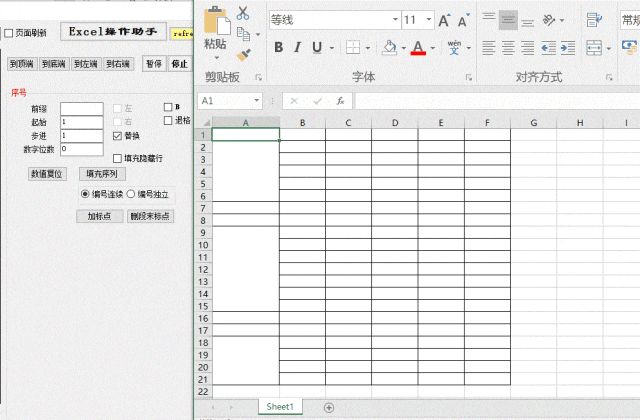Open the font name dropdown 等线
Screen dimensions: 640x420
coord(395,20)
